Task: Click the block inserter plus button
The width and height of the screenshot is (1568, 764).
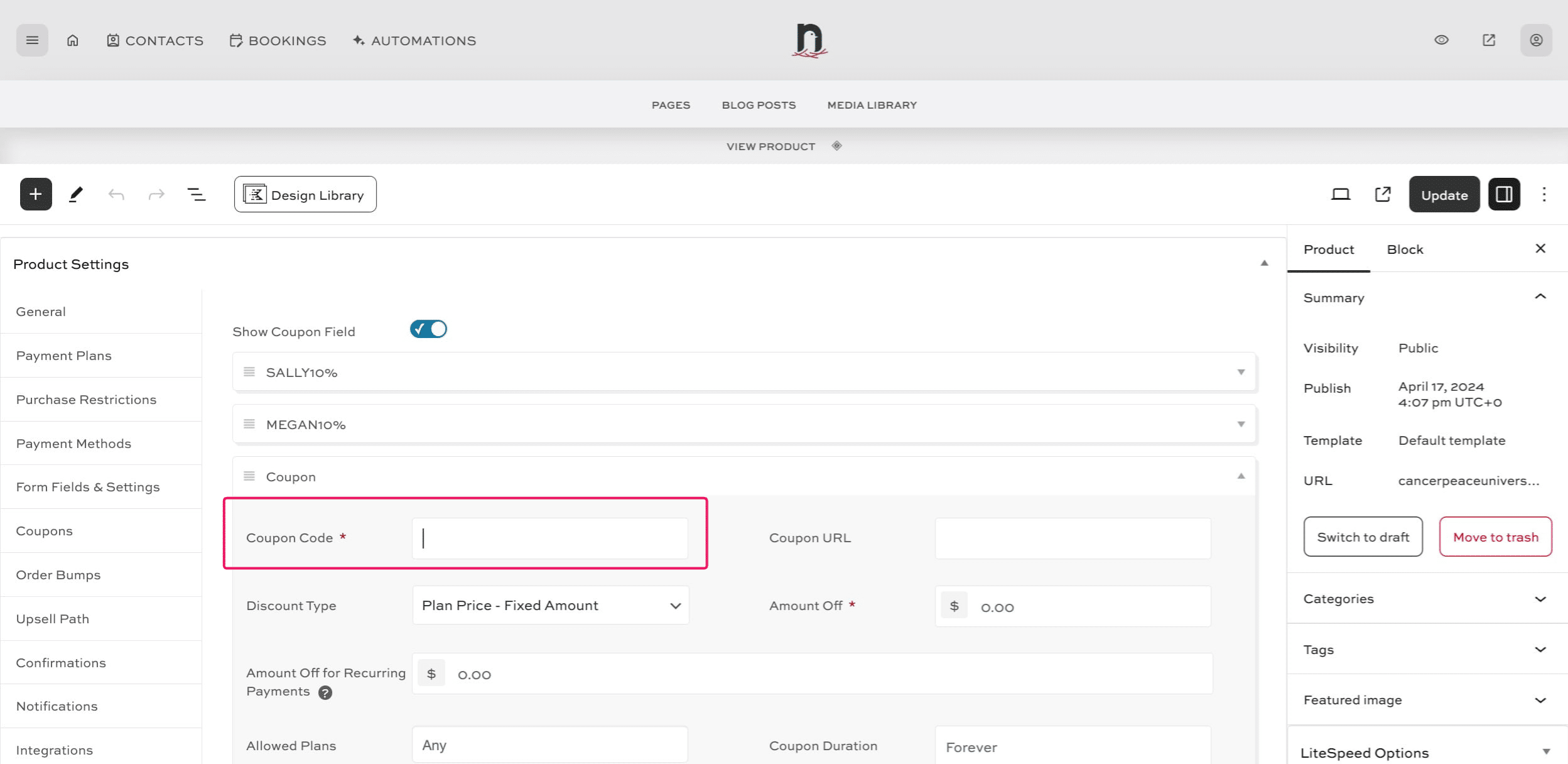Action: [36, 194]
